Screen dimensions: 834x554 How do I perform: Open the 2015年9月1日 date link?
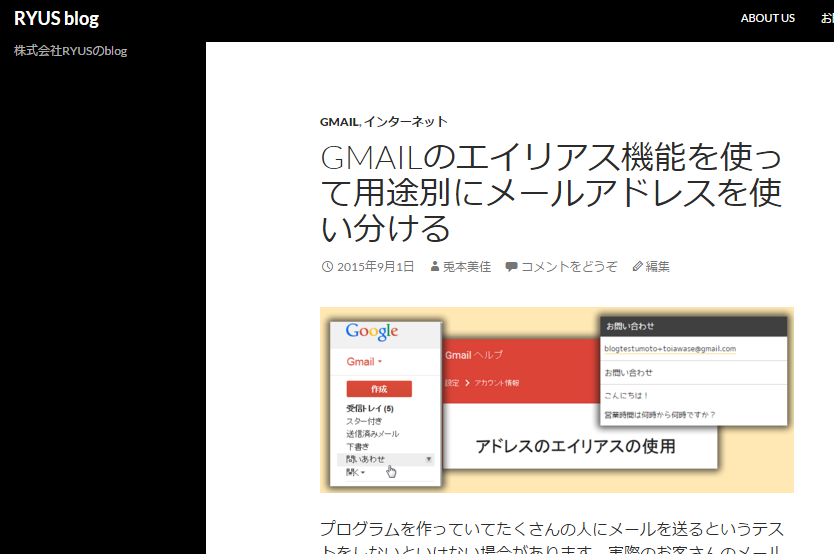(x=375, y=266)
